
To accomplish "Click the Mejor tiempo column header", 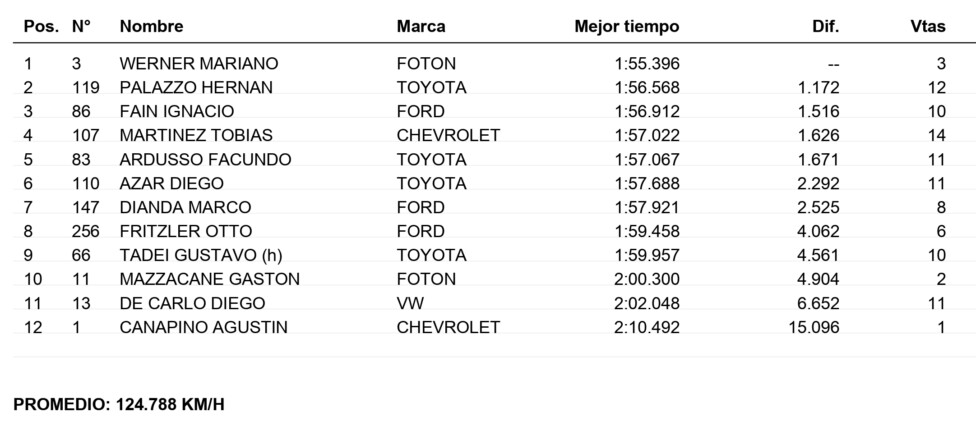I will (x=627, y=27).
